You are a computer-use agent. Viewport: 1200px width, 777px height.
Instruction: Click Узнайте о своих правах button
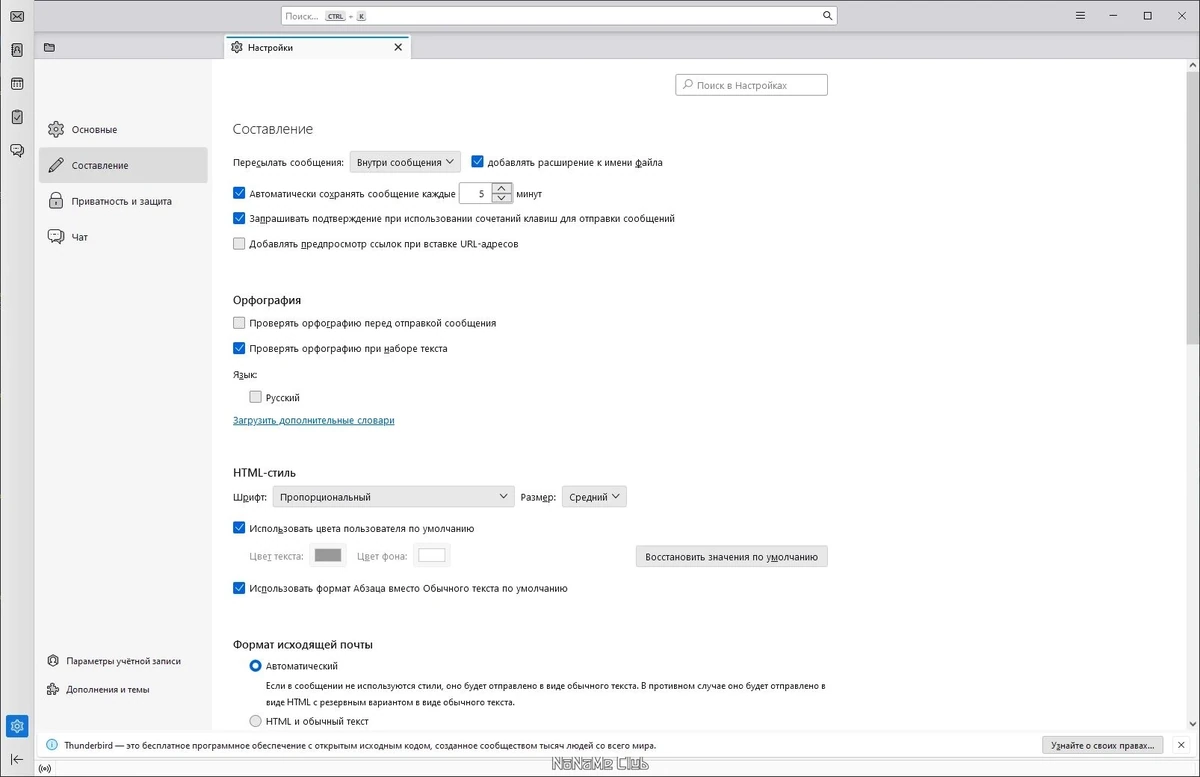[x=1103, y=745]
